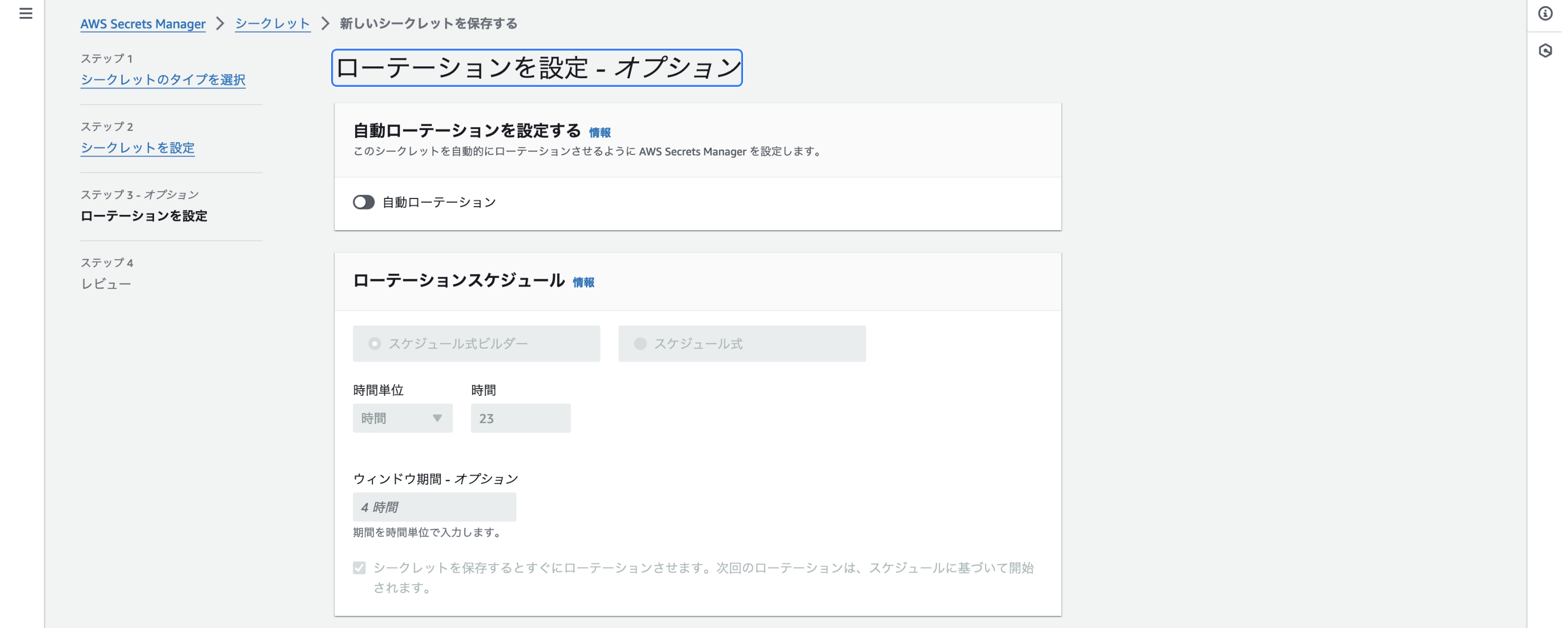Click the dropdown arrow in 時間単位 select
The image size is (1568, 628).
pyautogui.click(x=437, y=418)
